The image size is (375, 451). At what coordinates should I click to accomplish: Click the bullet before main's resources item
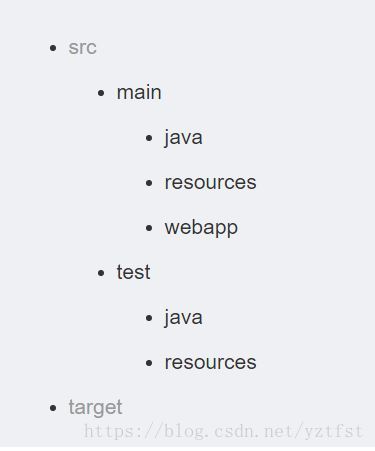(149, 183)
